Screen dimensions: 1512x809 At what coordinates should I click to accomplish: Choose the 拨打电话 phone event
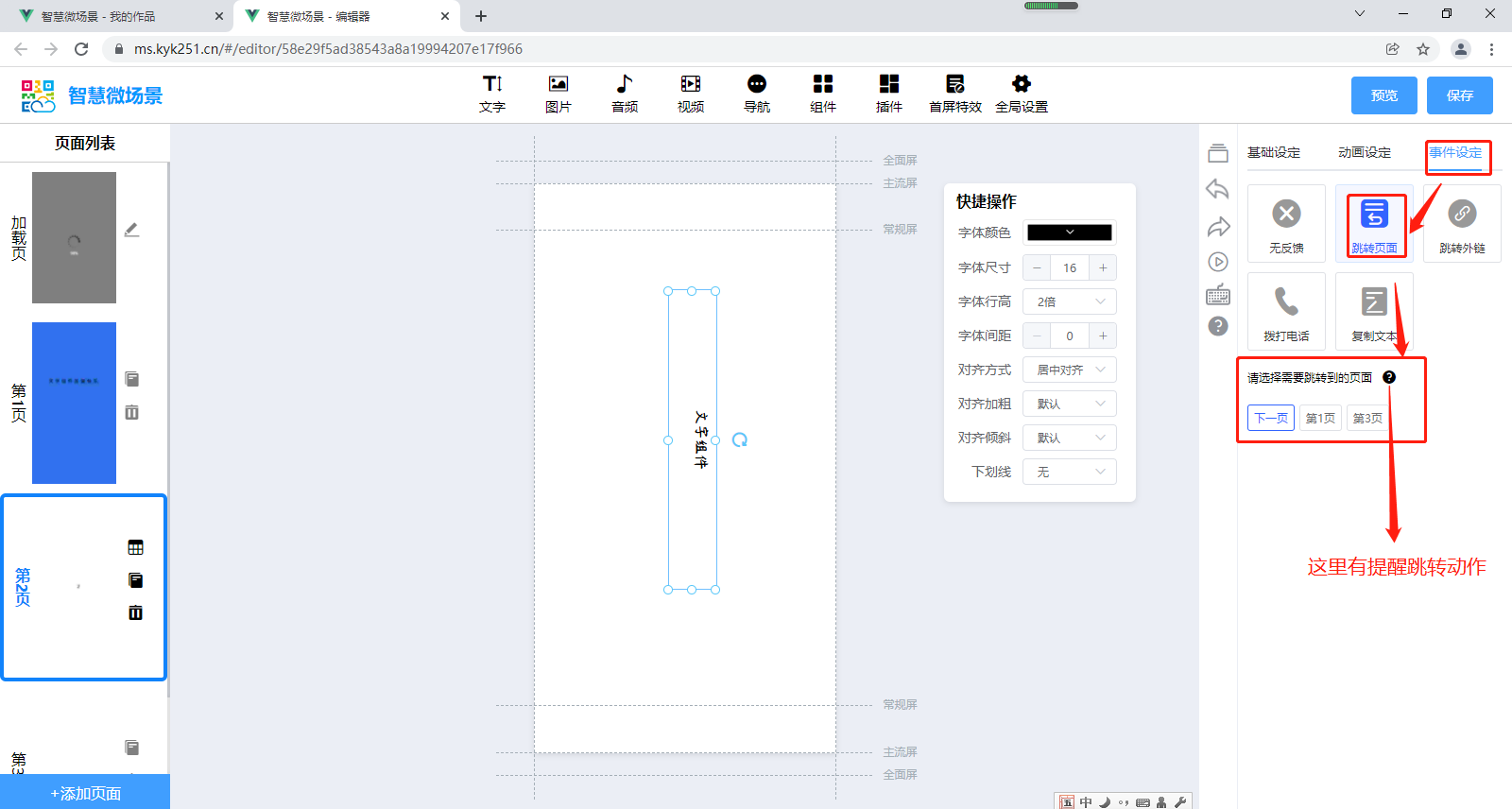pyautogui.click(x=1285, y=311)
